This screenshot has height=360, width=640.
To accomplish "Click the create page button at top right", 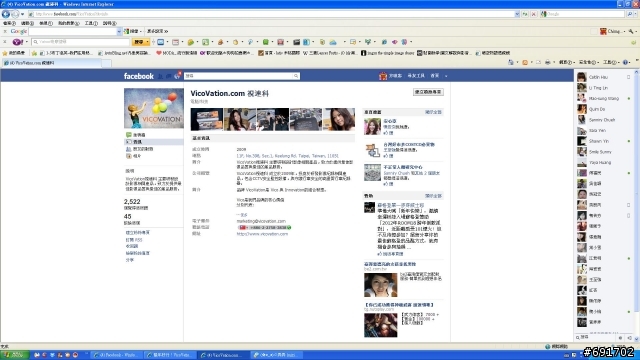I will tap(428, 92).
